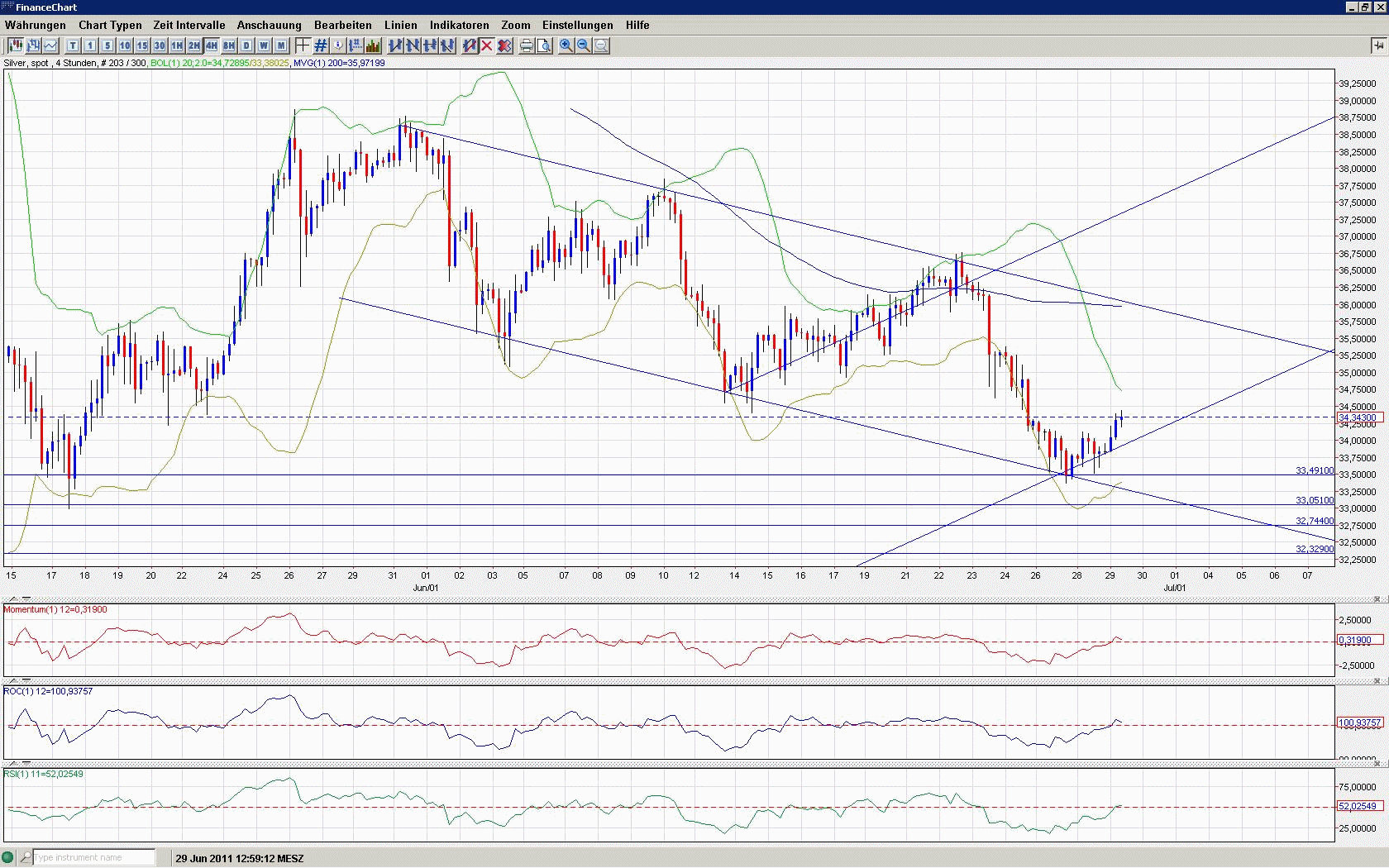Select the 5 minute interval
Image resolution: width=1389 pixels, height=868 pixels.
(107, 45)
